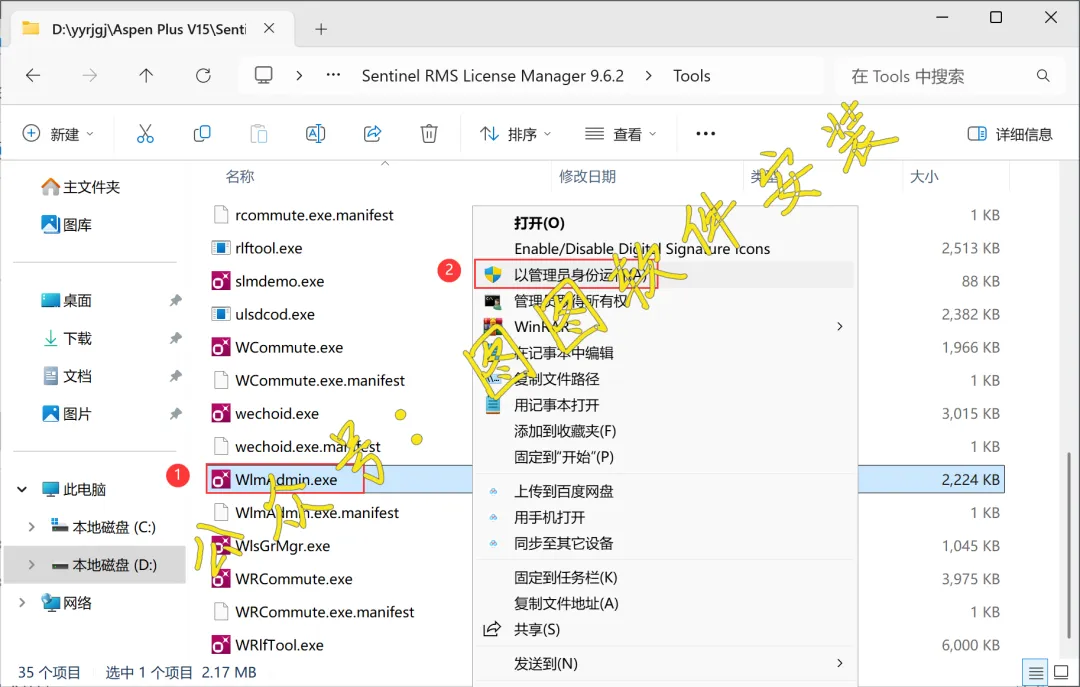Screen dimensions: 1080x687
Task: Click the Rename icon in toolbar
Action: (315, 134)
